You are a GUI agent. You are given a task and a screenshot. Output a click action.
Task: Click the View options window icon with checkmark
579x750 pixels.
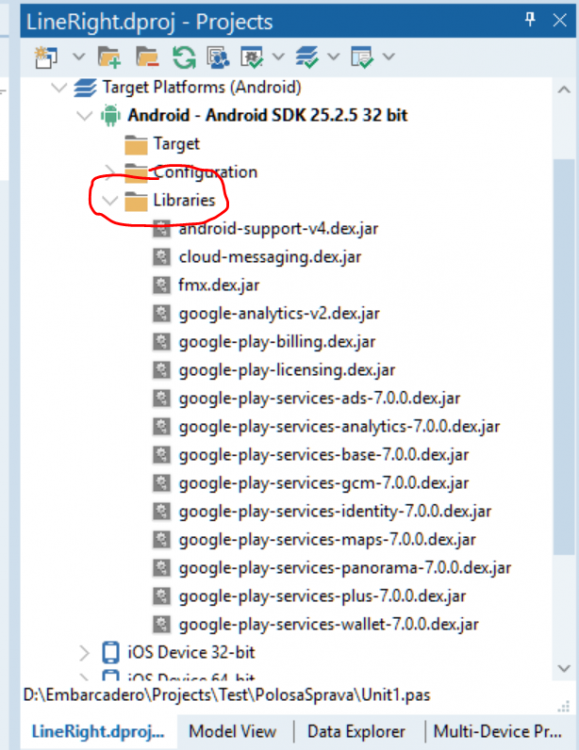point(362,57)
